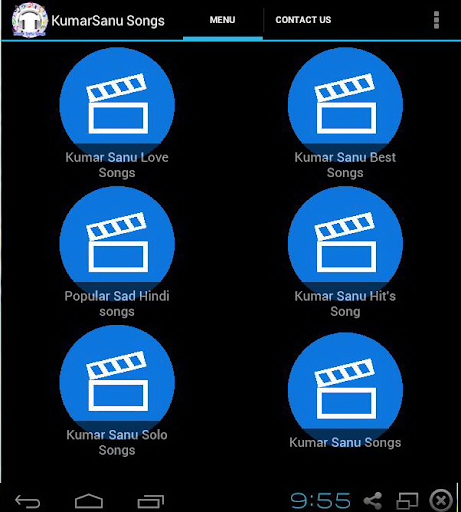Image resolution: width=461 pixels, height=512 pixels.
Task: Open Kumar Sanu Best Songs clapperboard icon
Action: [x=345, y=104]
